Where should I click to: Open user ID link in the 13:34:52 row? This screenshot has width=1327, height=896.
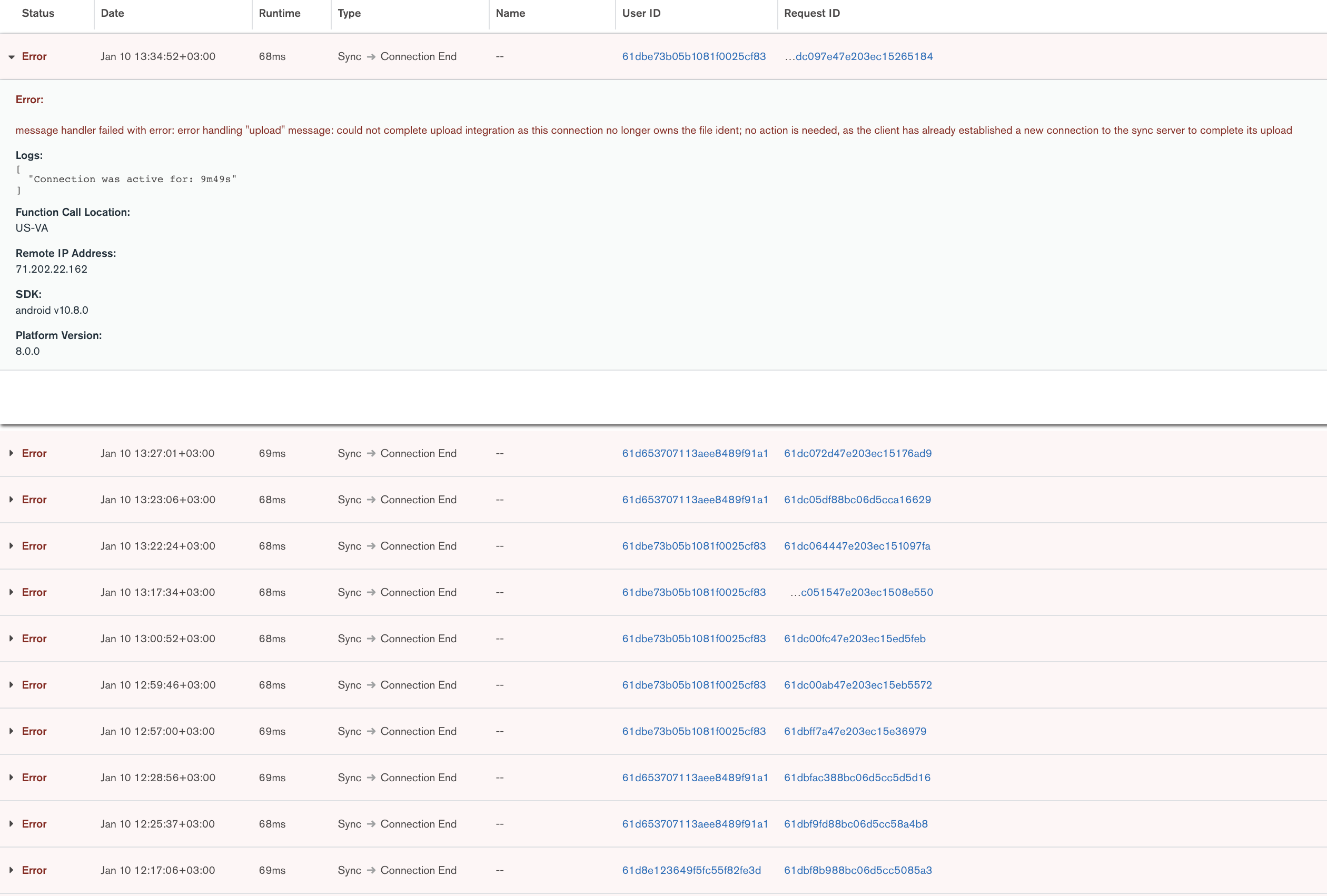693,56
